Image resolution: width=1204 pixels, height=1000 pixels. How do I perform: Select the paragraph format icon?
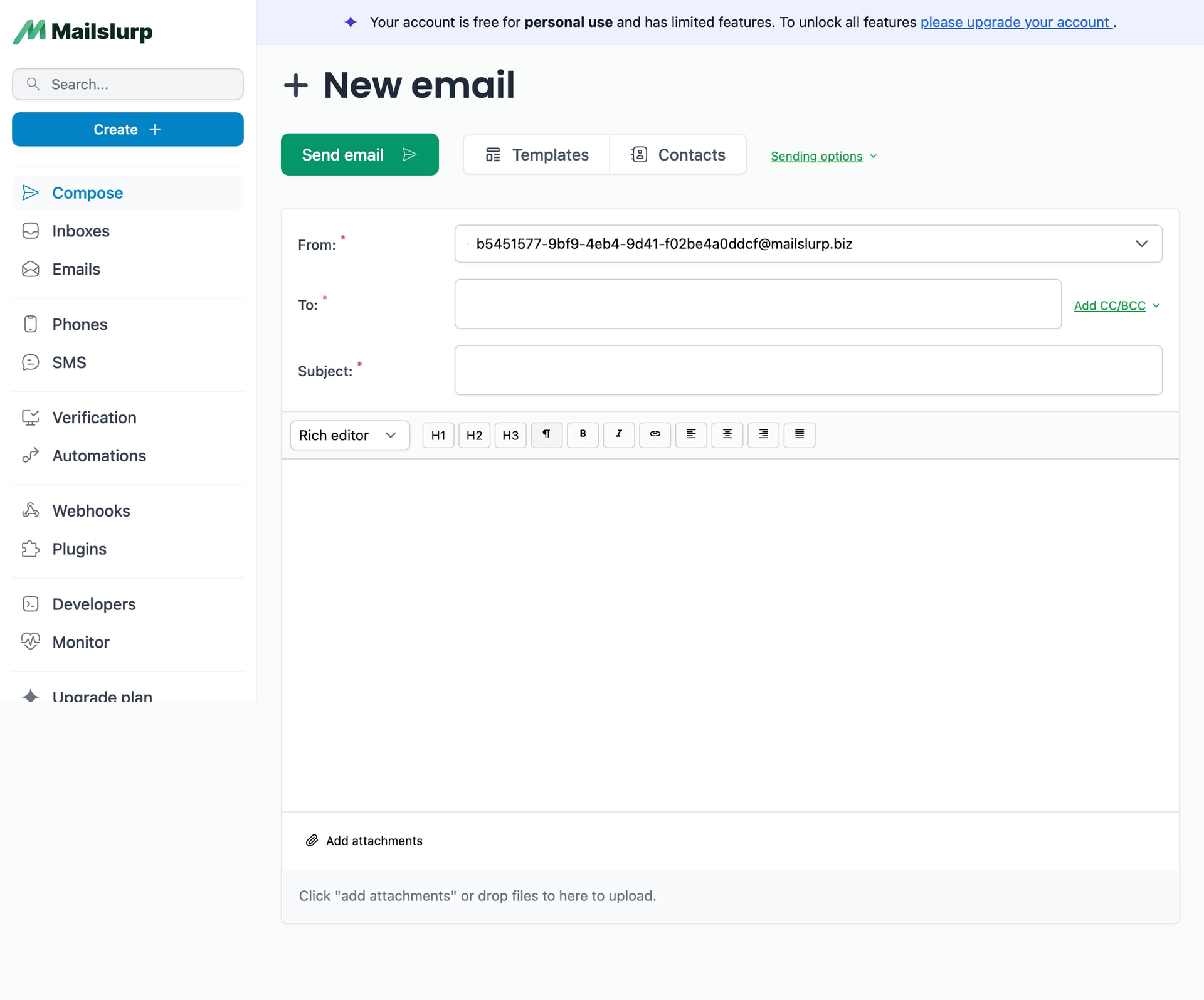(546, 434)
